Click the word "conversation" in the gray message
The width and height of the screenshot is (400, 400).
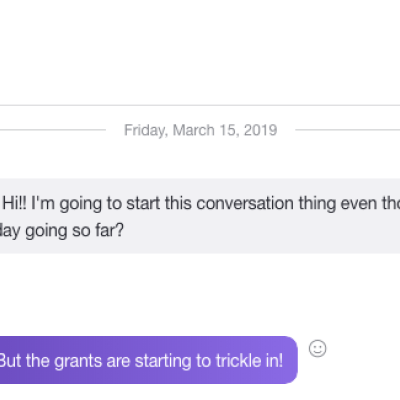245,203
